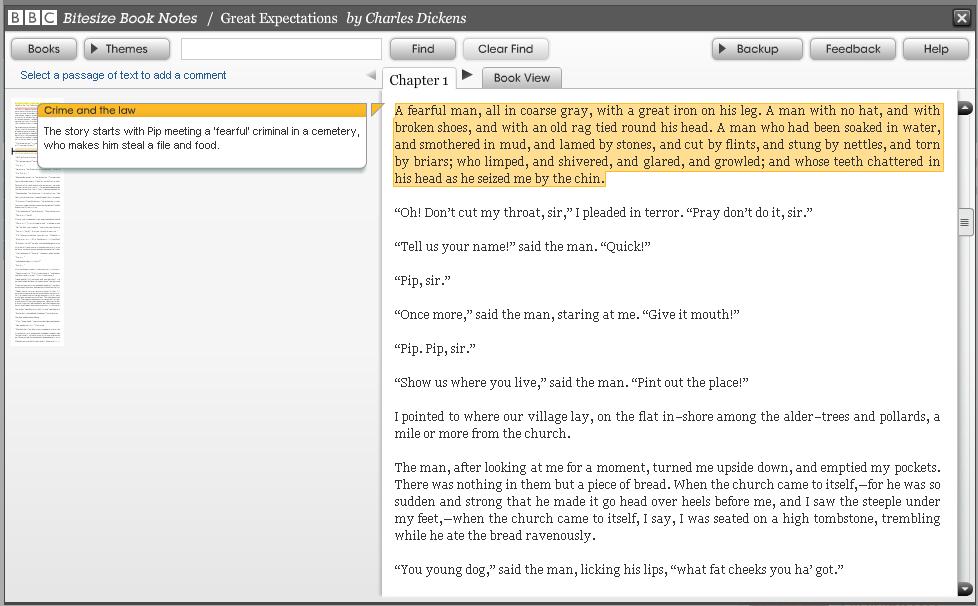978x606 pixels.
Task: Close the Bitesize Book Notes window
Action: click(961, 17)
